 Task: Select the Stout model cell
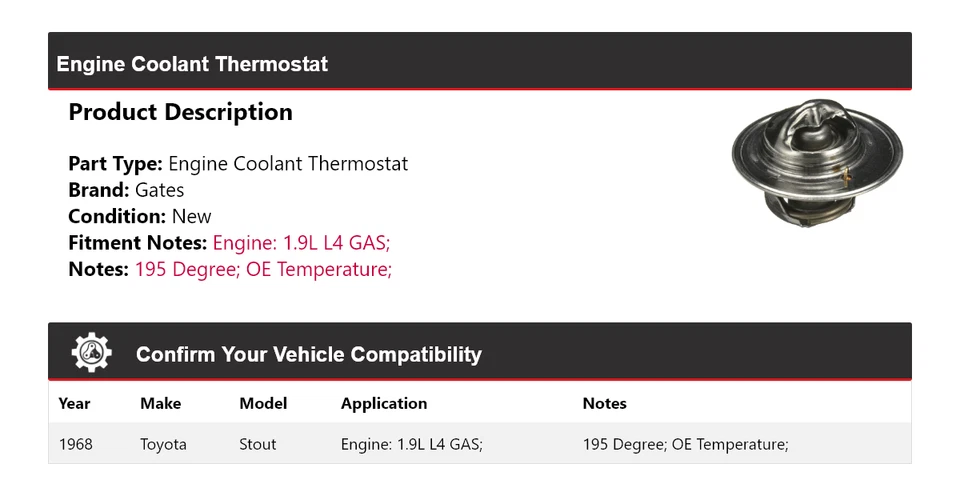pyautogui.click(x=258, y=444)
